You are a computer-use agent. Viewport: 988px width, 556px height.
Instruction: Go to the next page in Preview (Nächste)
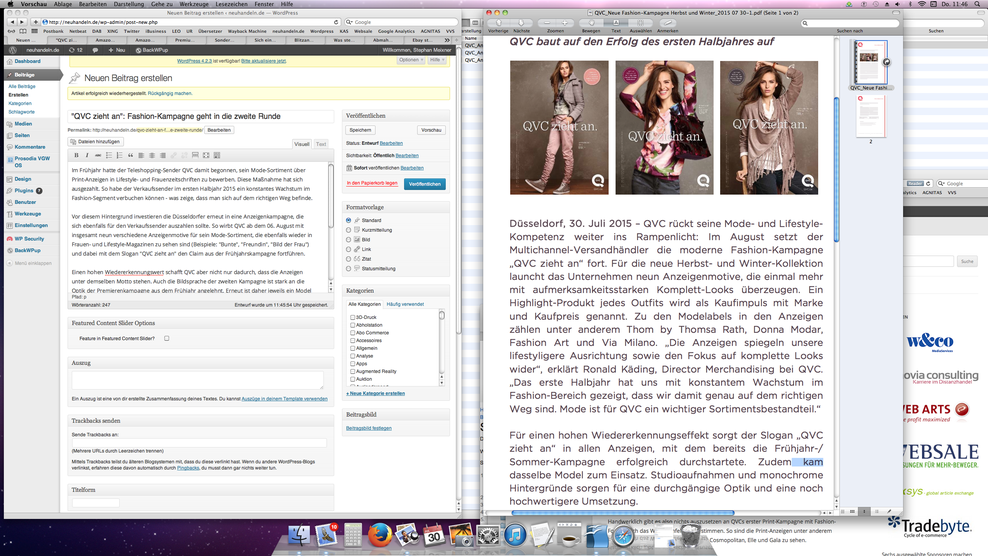tap(521, 23)
